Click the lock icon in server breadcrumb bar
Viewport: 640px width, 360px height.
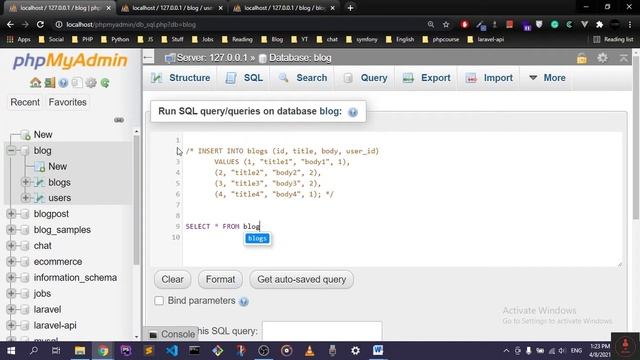pyautogui.click(x=582, y=58)
